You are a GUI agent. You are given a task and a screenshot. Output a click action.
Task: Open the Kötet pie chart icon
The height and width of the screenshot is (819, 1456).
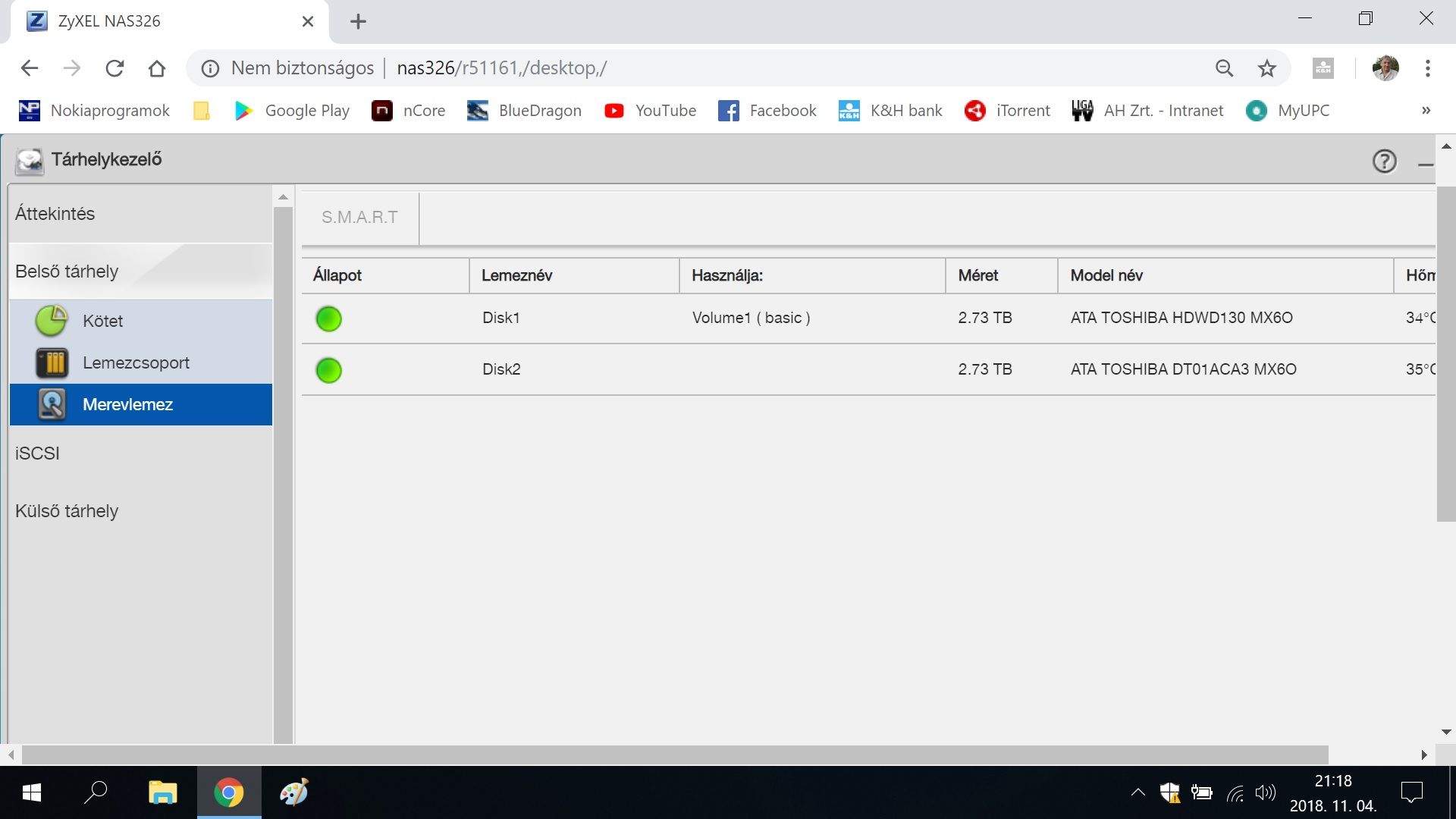pyautogui.click(x=52, y=321)
